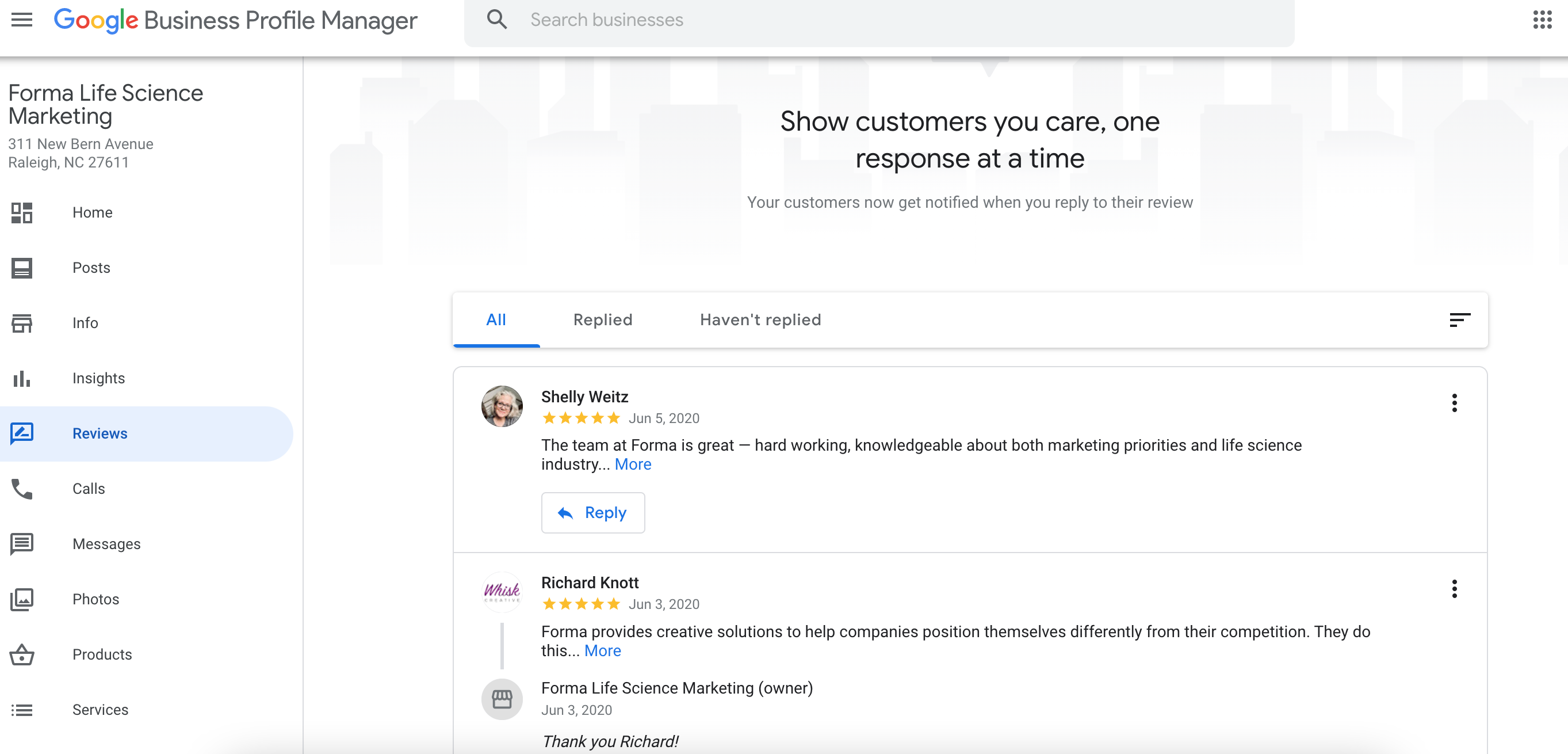Click the reply arrow icon

[x=565, y=513]
